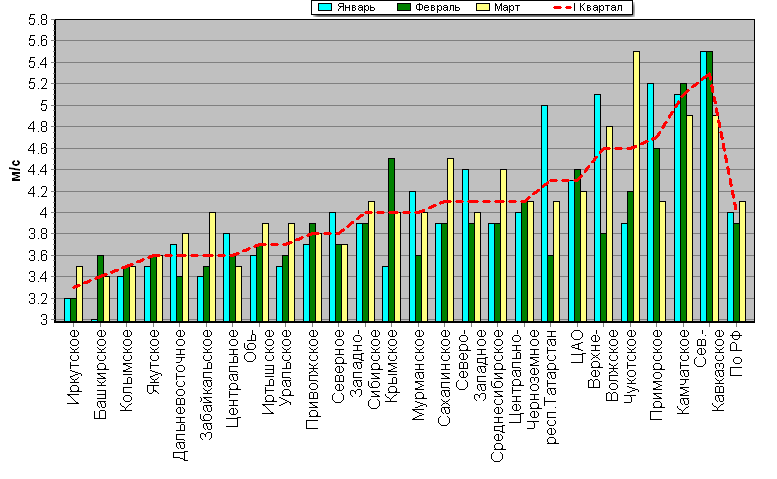Viewport: 777px width, 479px height.
Task: Click the По РФ axis label
Action: pyautogui.click(x=736, y=352)
